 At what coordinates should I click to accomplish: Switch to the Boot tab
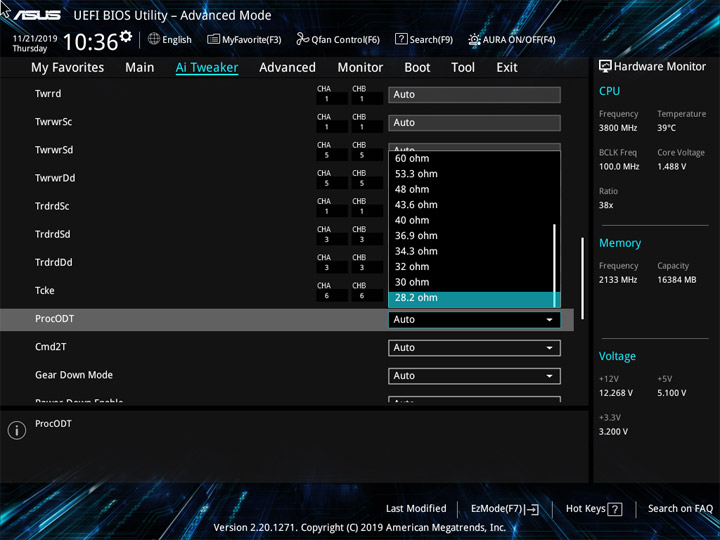(x=417, y=68)
